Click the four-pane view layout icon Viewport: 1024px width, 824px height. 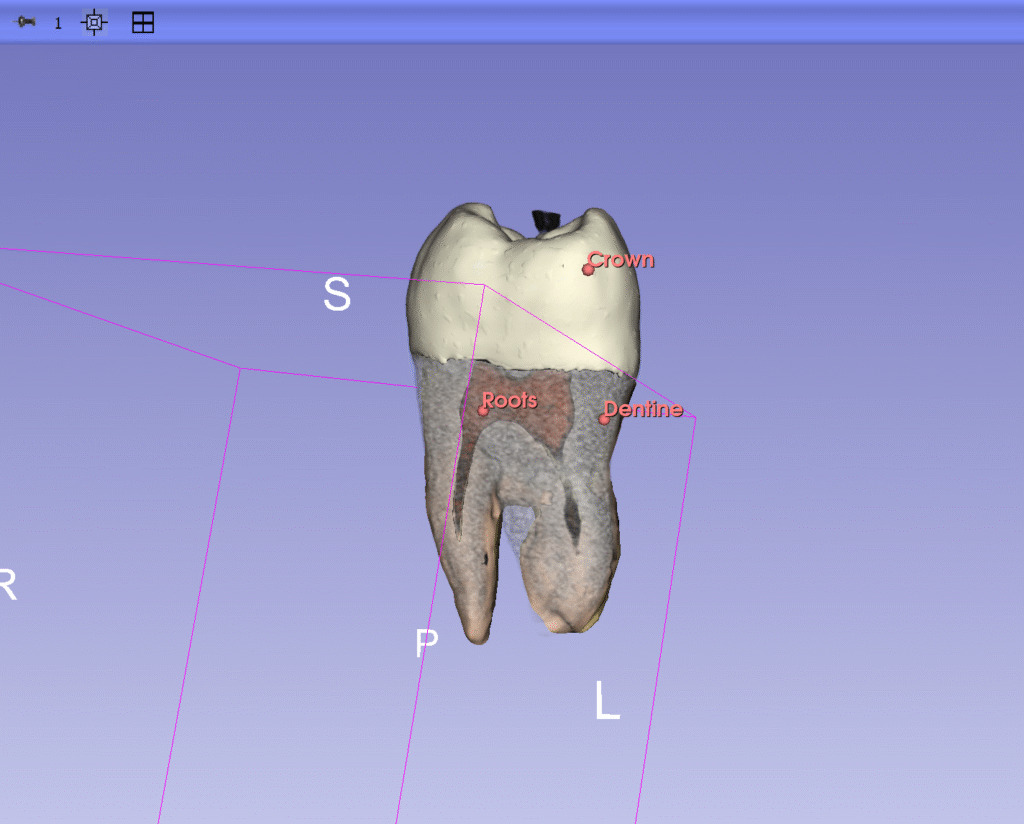(143, 22)
